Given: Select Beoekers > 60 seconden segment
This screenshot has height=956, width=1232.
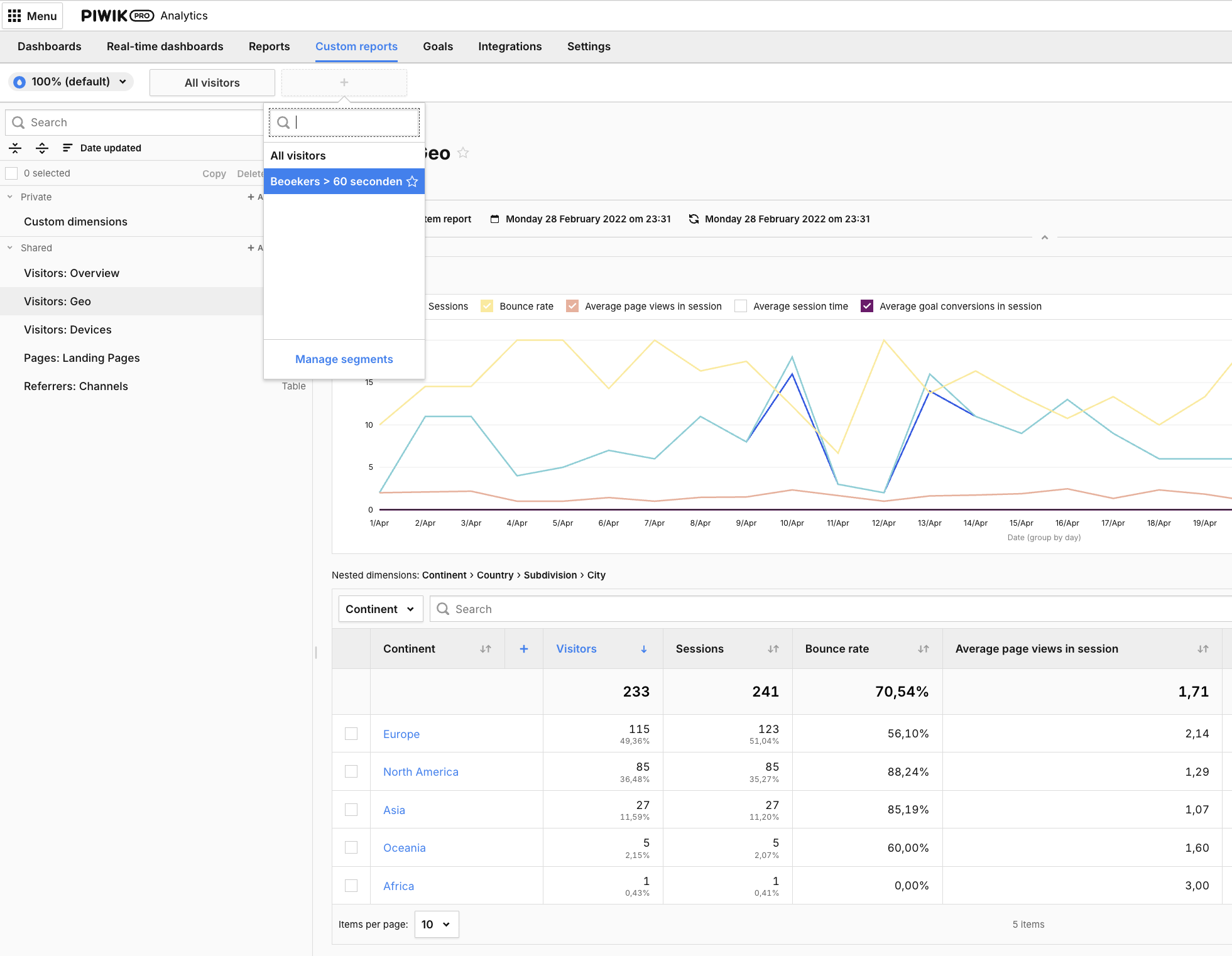Looking at the screenshot, I should tap(336, 182).
